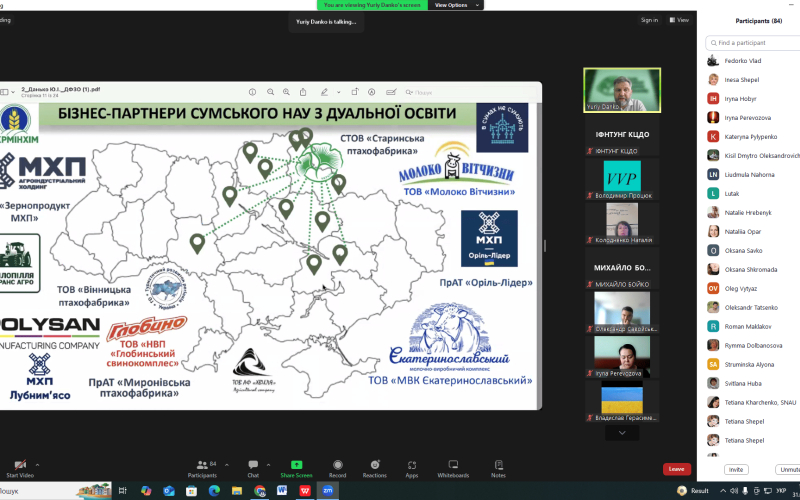The image size is (800, 500).
Task: Toggle the PDF sidebar view button
Action: pos(5,92)
